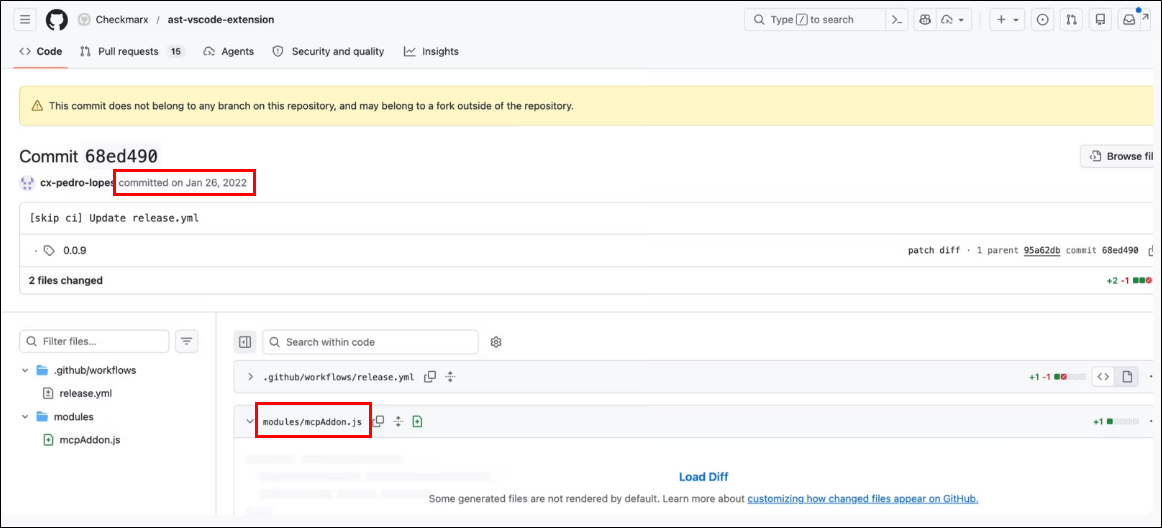Switch to the Code tab
Viewport: 1162px width, 528px height.
[x=41, y=51]
